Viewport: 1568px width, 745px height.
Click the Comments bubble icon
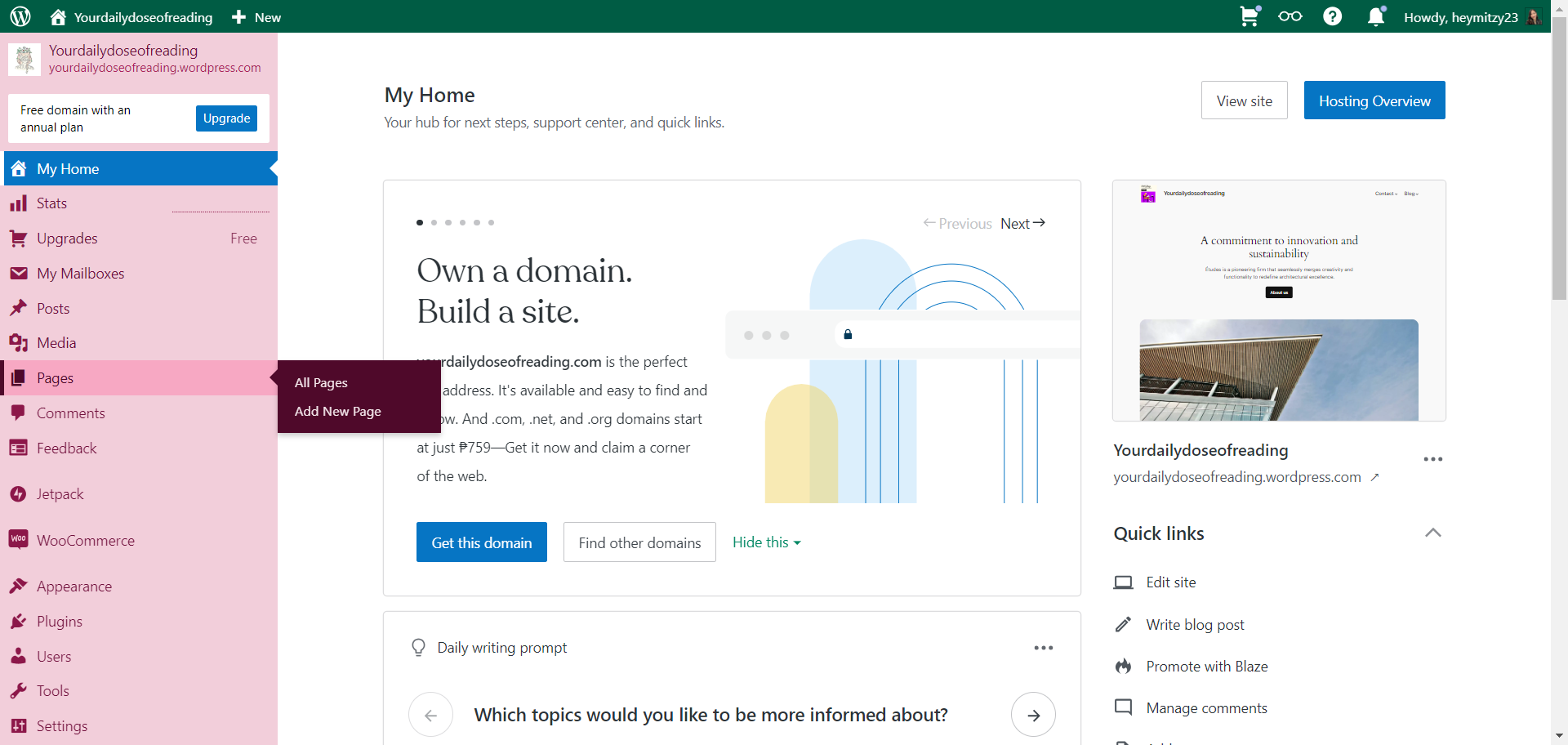click(18, 413)
